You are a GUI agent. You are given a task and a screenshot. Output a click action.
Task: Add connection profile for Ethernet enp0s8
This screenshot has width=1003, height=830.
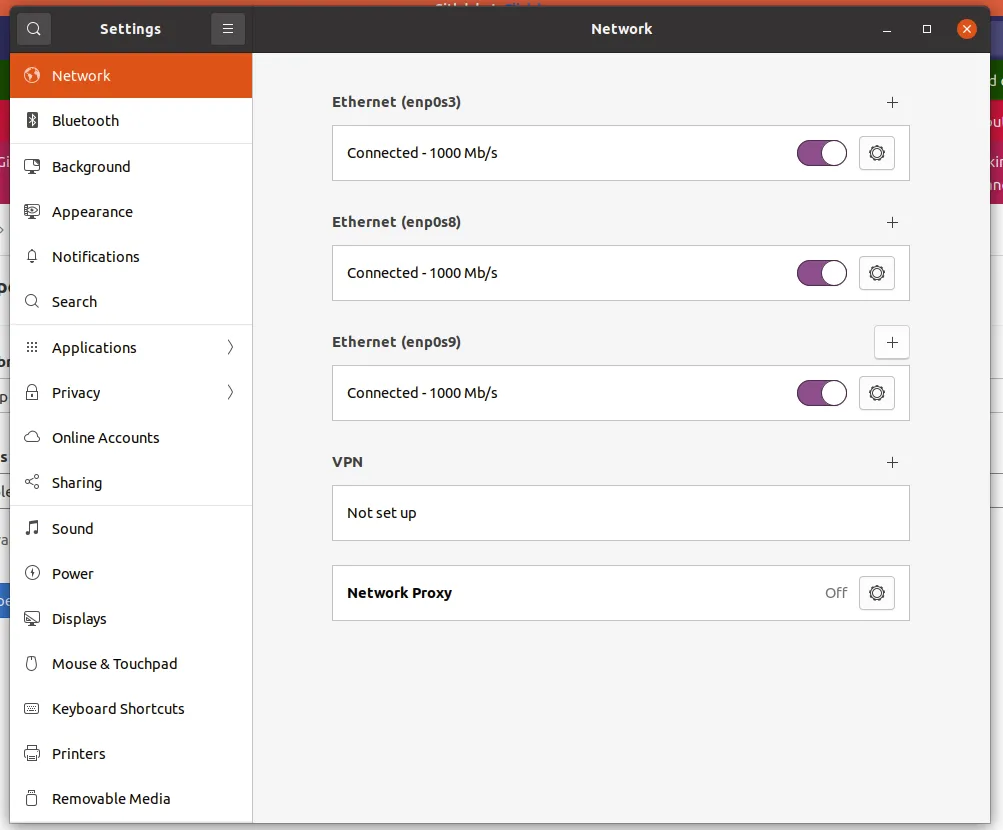893,222
